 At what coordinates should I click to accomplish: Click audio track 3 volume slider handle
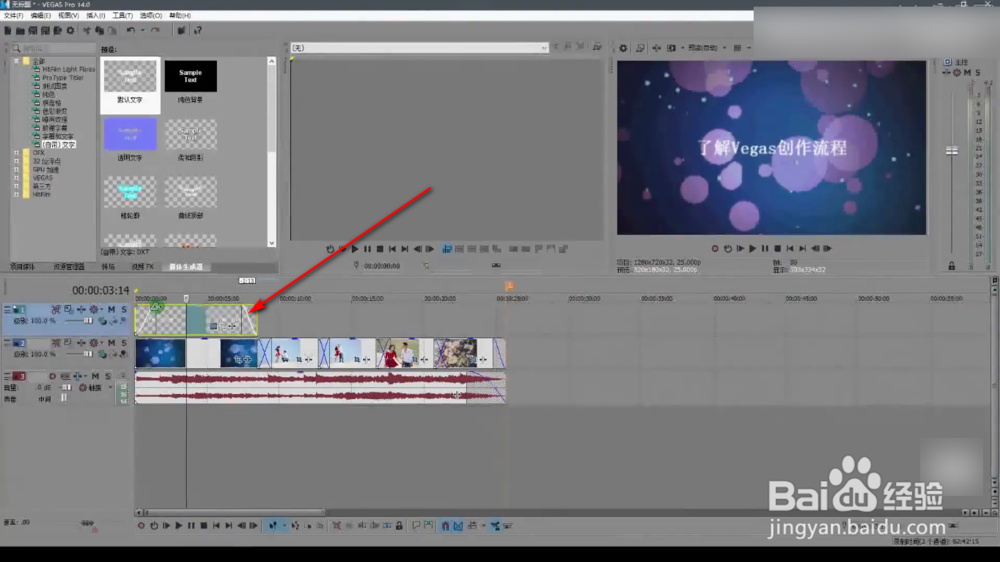pos(66,387)
